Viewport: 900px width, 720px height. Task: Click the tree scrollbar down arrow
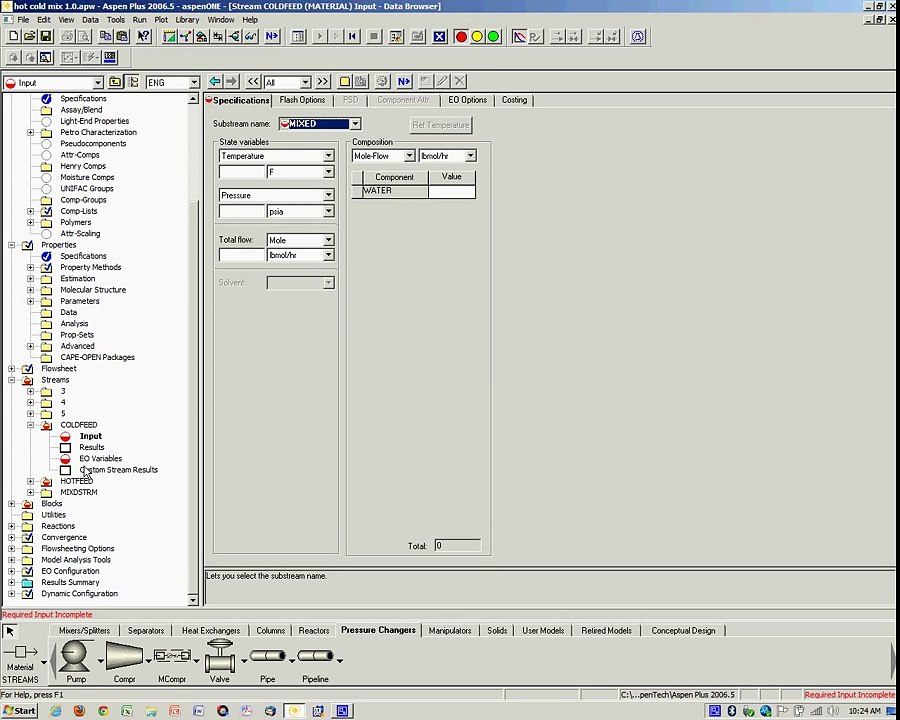[x=193, y=601]
